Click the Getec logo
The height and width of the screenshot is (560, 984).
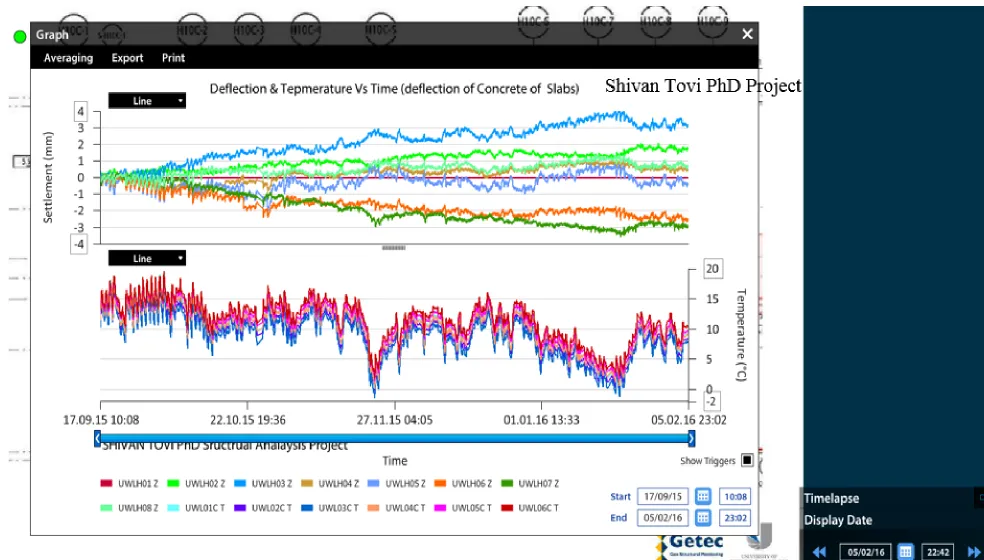tap(690, 544)
